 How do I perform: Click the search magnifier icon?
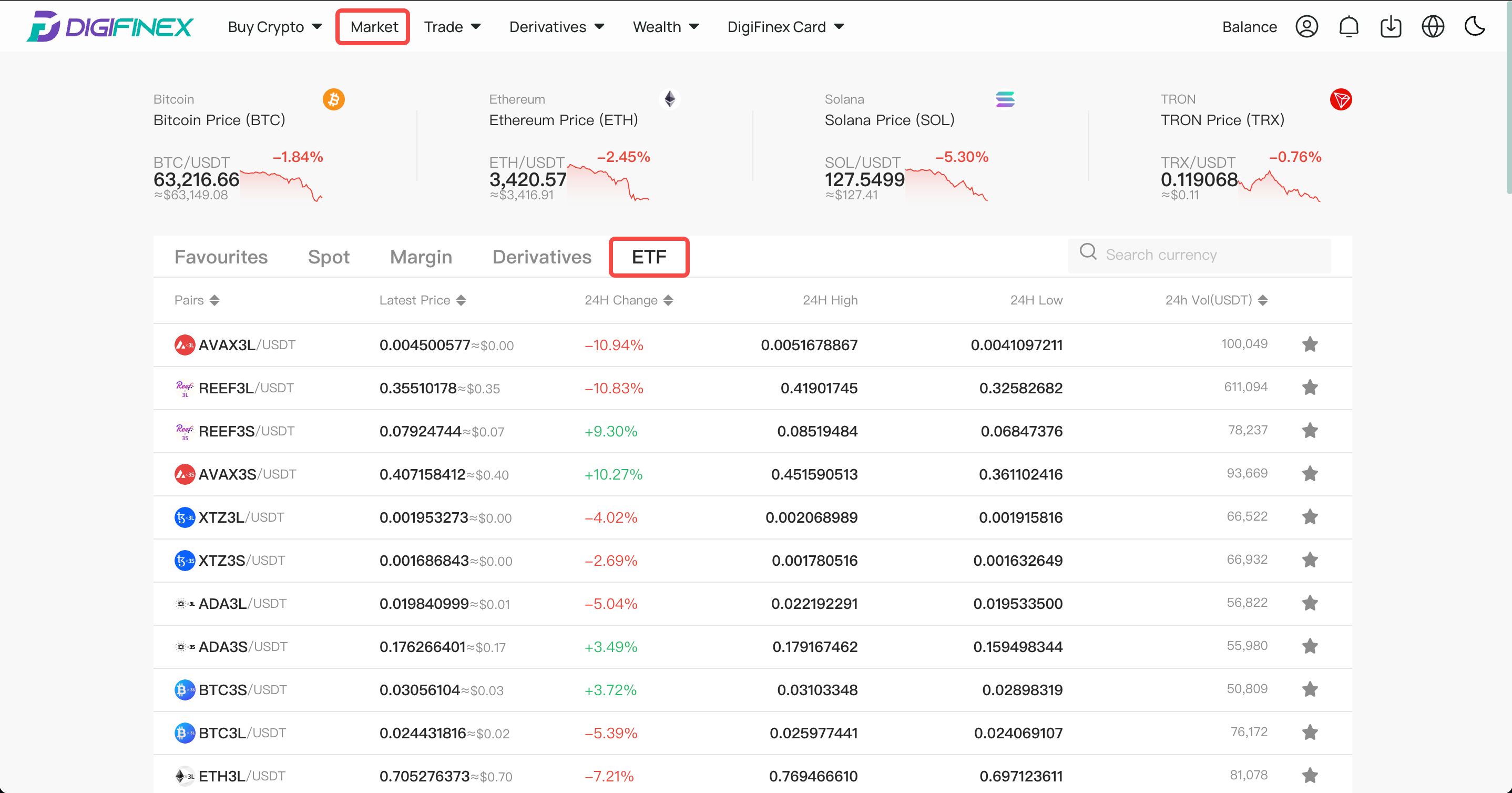[x=1088, y=252]
